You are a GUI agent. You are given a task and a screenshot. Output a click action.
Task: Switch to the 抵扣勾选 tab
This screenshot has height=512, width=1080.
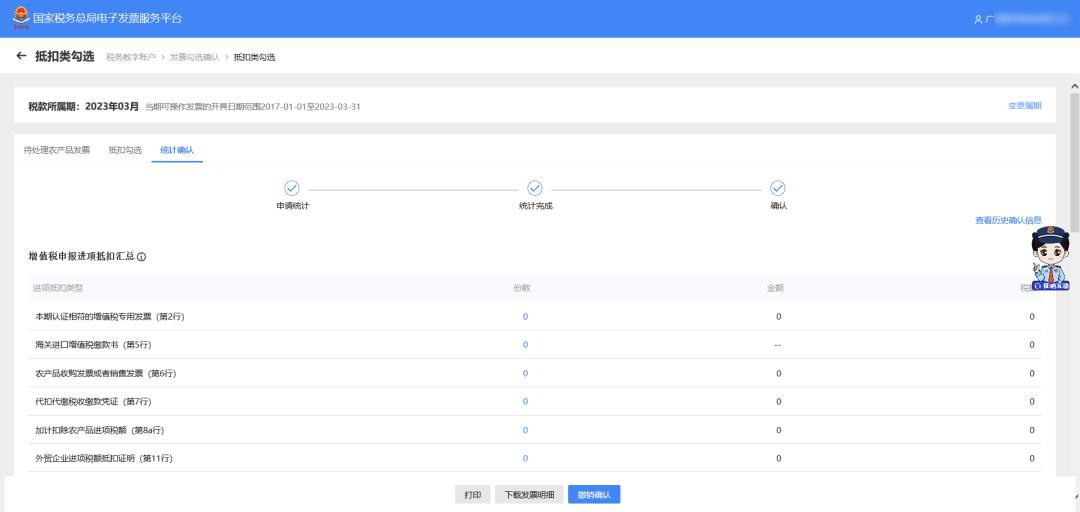[x=125, y=150]
